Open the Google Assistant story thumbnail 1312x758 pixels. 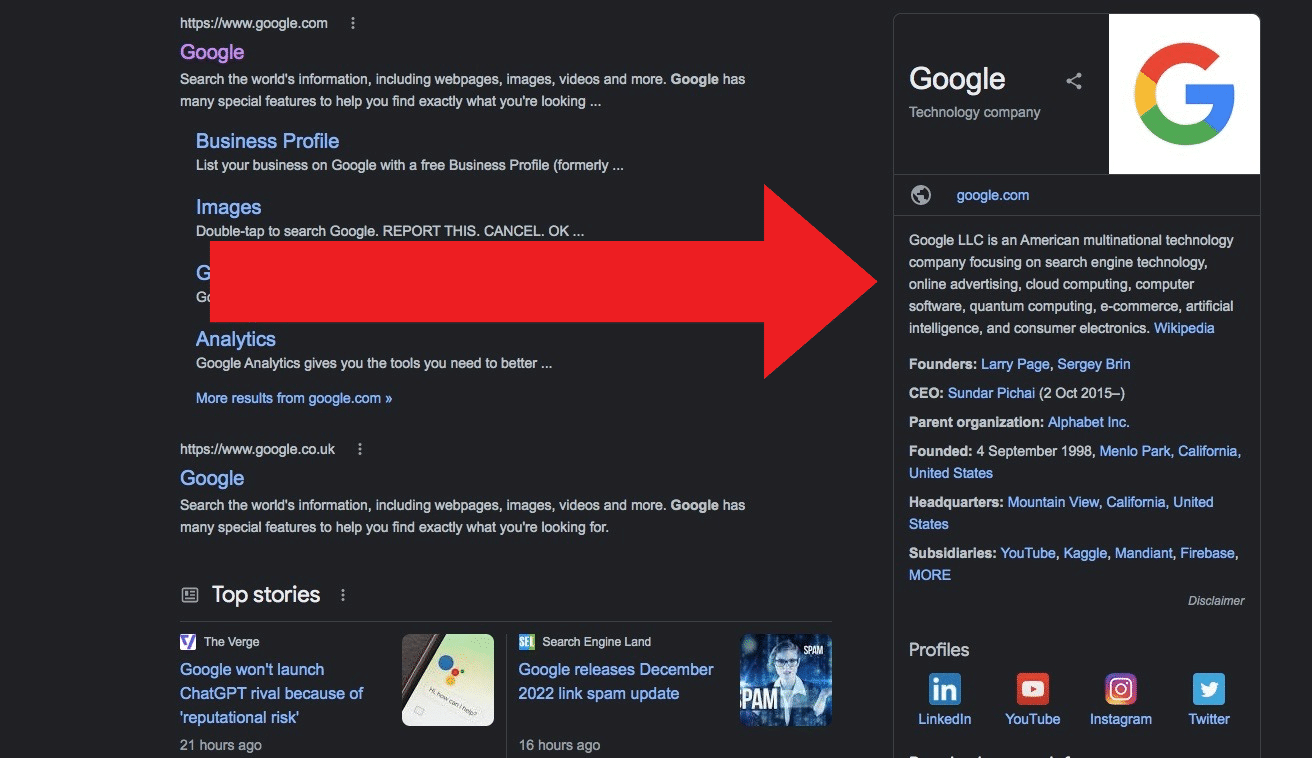coord(448,680)
